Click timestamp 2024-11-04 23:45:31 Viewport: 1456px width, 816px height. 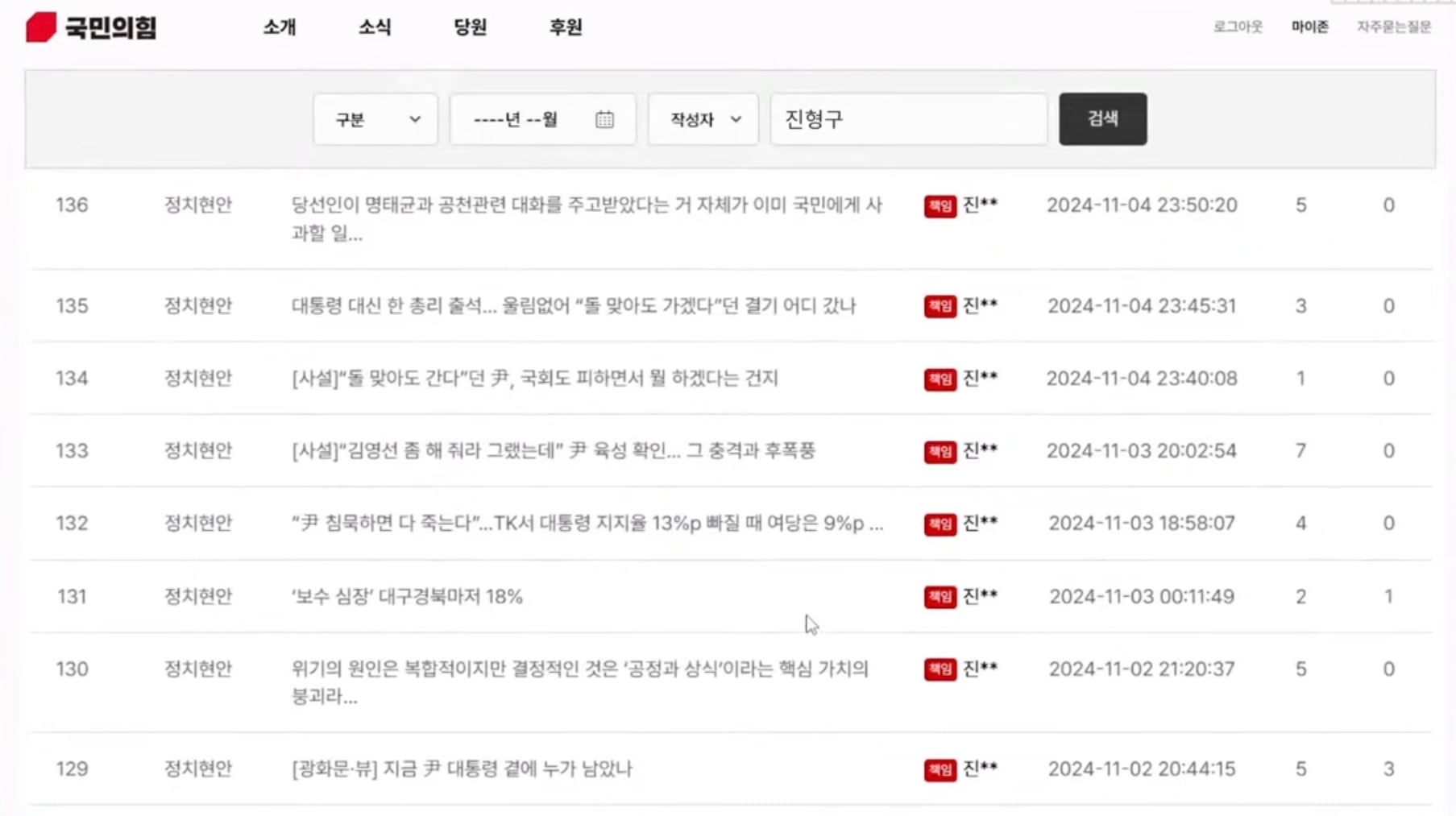[1142, 306]
